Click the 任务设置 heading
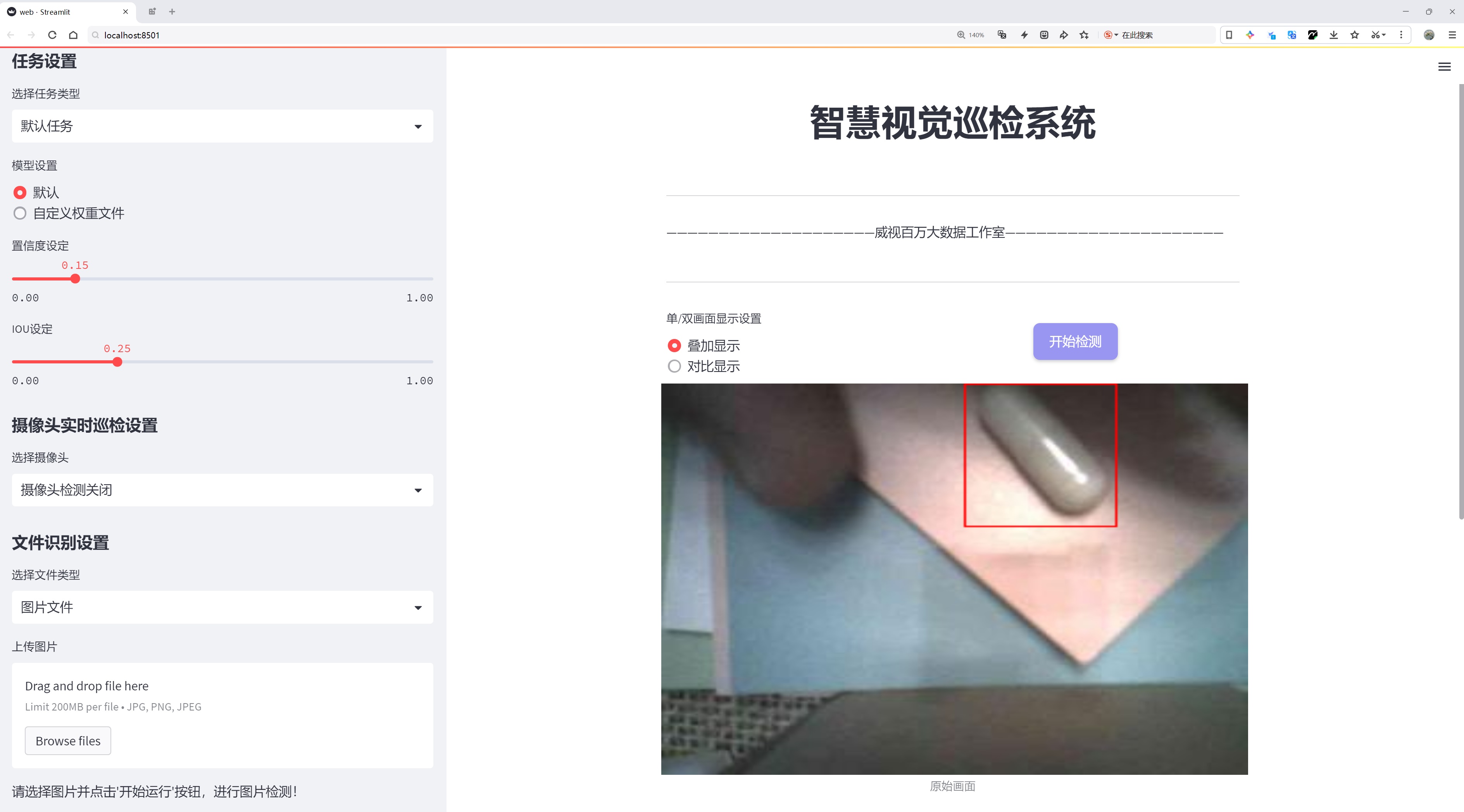The width and height of the screenshot is (1464, 812). (44, 61)
